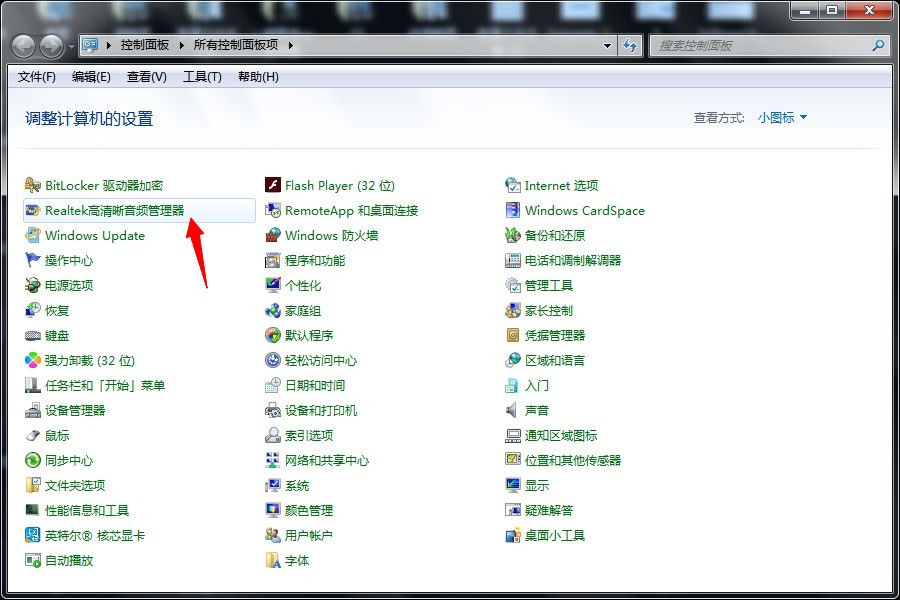Open the 轻松访问中心 link

pos(321,361)
